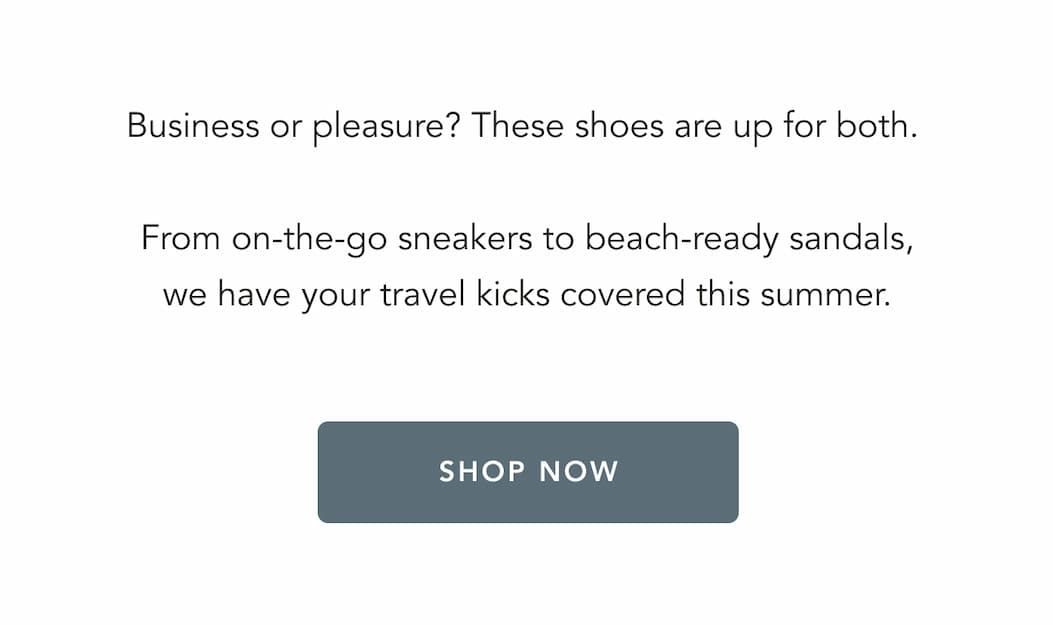Click the word 'covered' in the last line
The image size is (1053, 625).
click(x=623, y=295)
